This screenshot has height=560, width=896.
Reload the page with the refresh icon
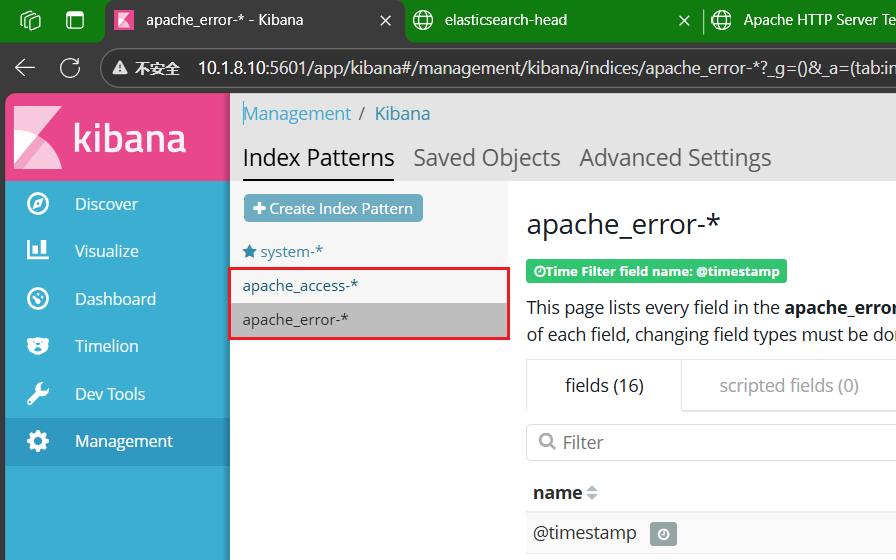pyautogui.click(x=70, y=68)
